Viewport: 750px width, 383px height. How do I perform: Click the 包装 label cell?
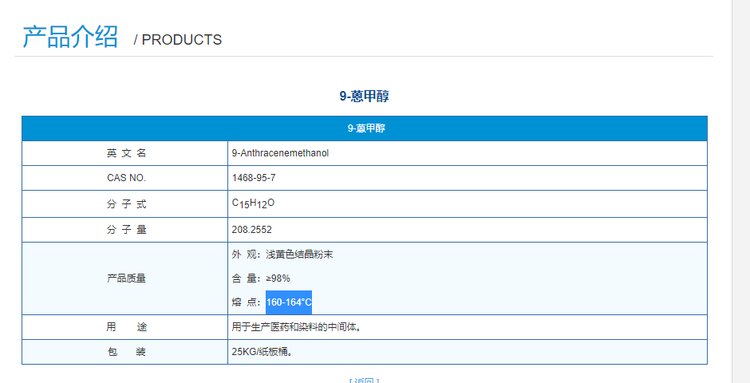click(125, 352)
